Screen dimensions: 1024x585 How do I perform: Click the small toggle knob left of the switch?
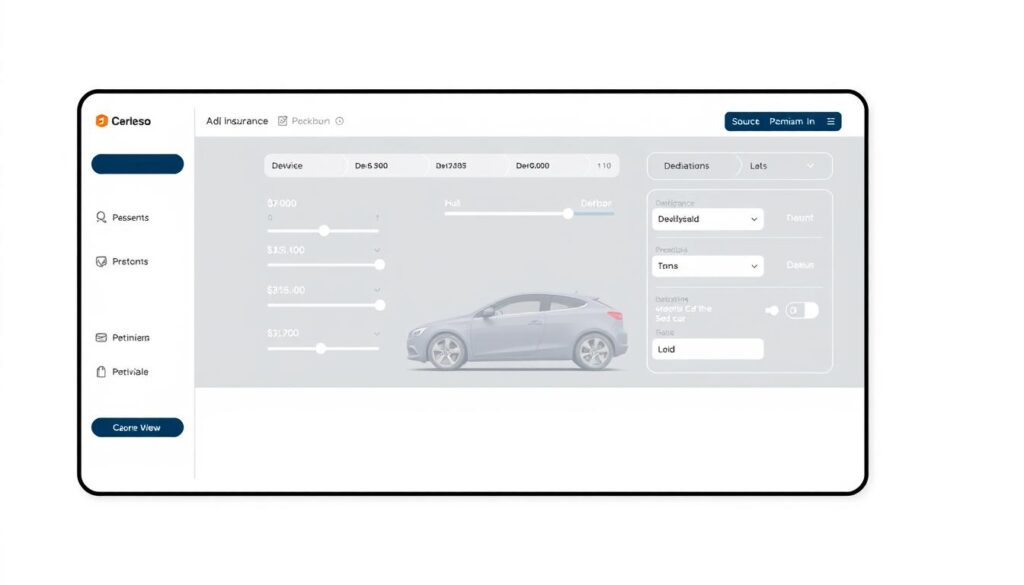[x=771, y=310]
